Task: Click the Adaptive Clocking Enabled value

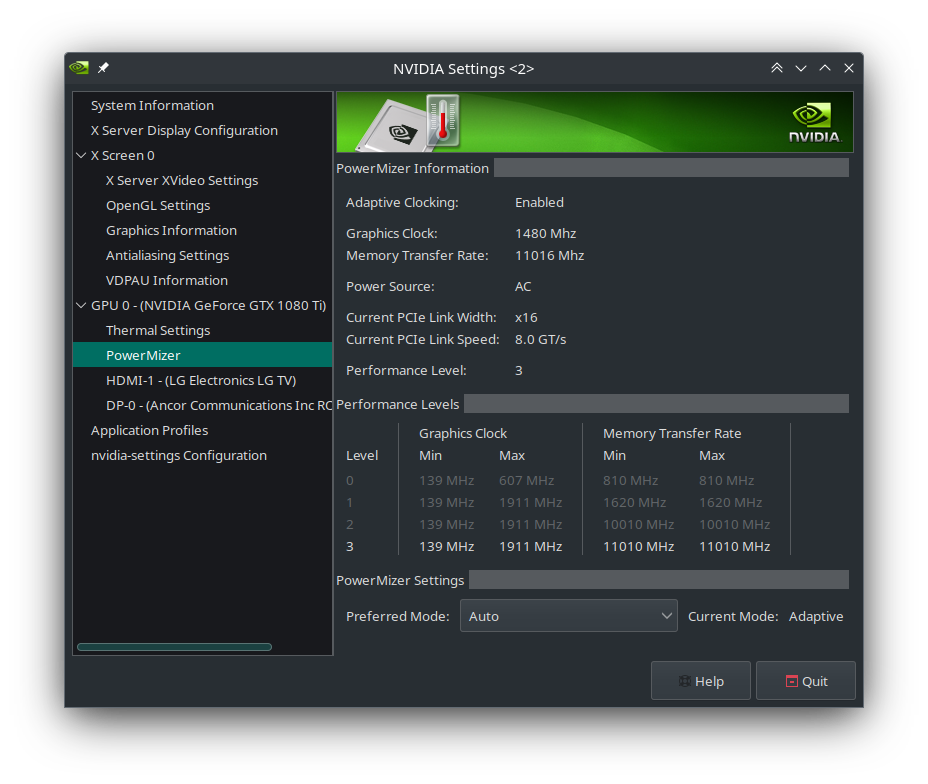Action: (x=539, y=202)
